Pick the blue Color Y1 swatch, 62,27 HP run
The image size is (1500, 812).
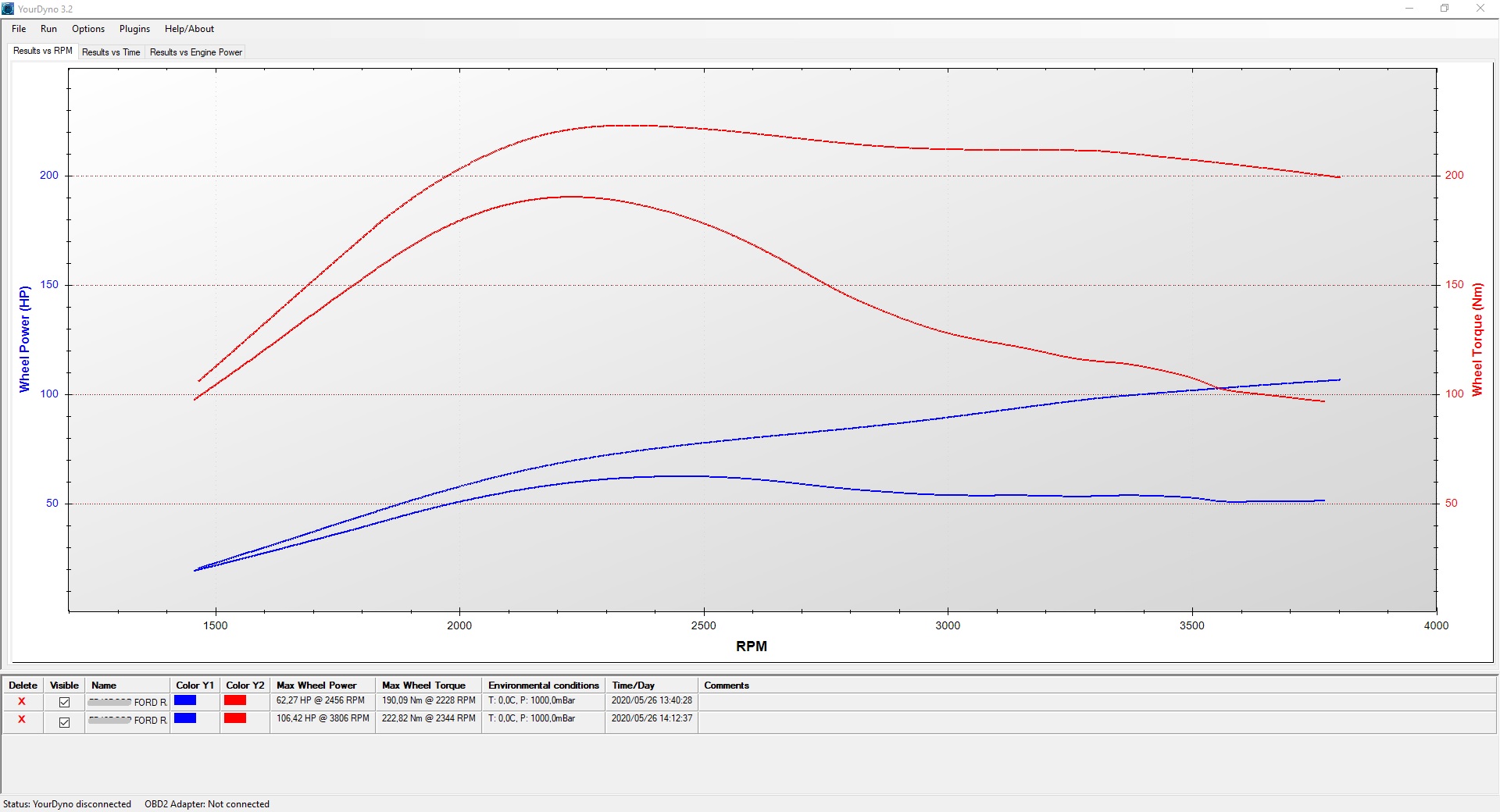185,700
